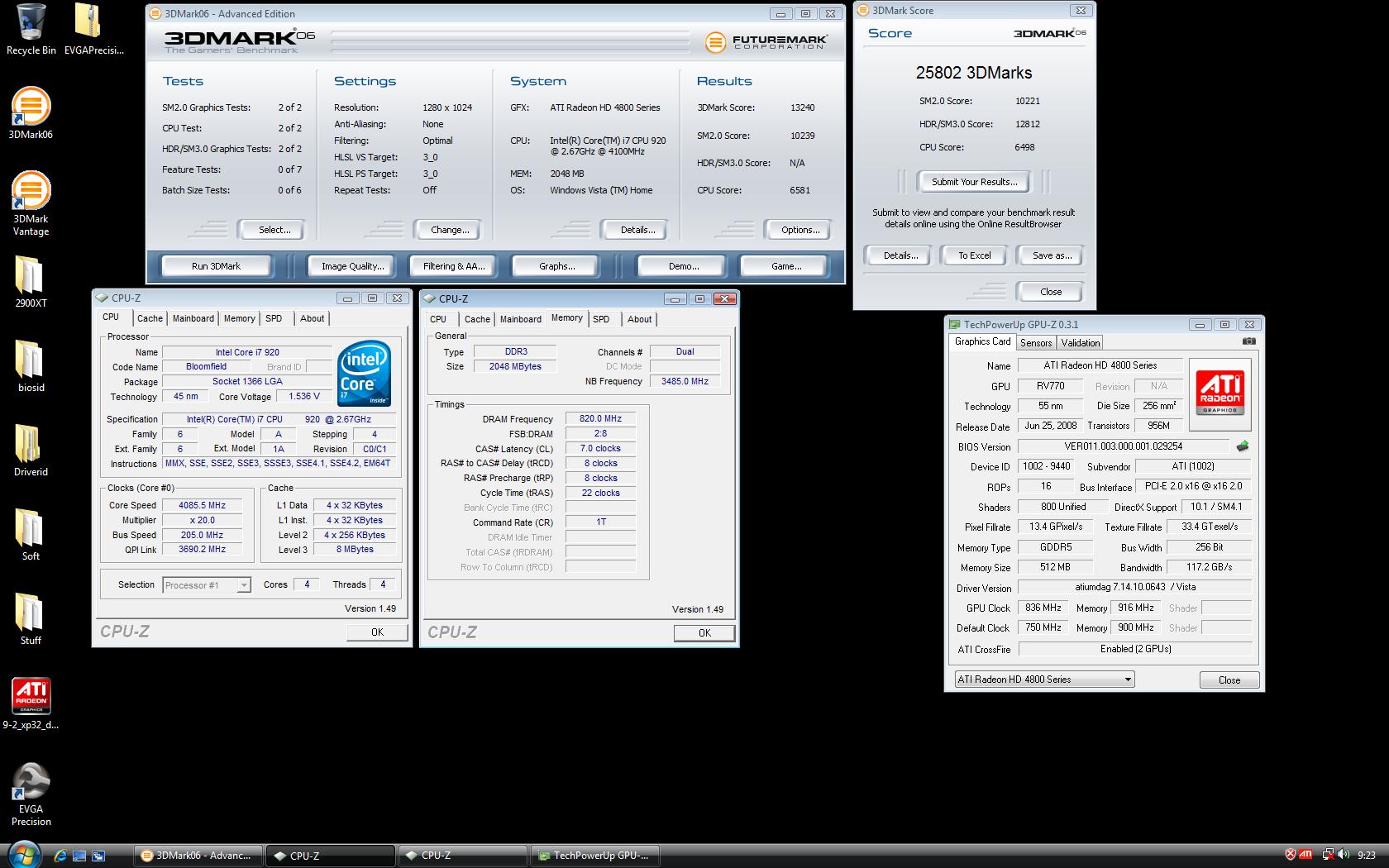Click the GPU-Z BIOS save chip icon
This screenshot has width=1389, height=868.
[1242, 446]
